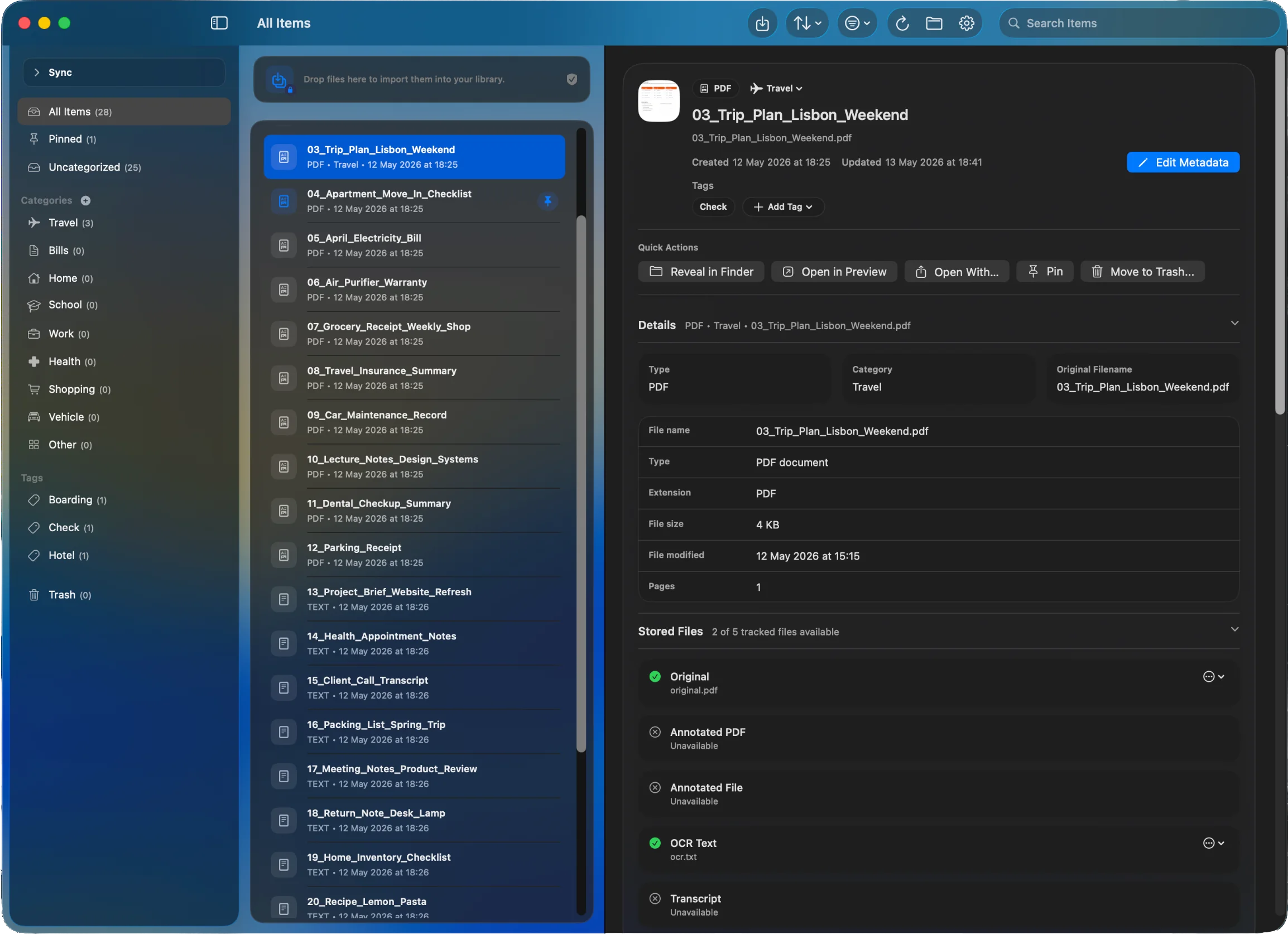Open the Other category
The image size is (1288, 934).
coord(124,445)
